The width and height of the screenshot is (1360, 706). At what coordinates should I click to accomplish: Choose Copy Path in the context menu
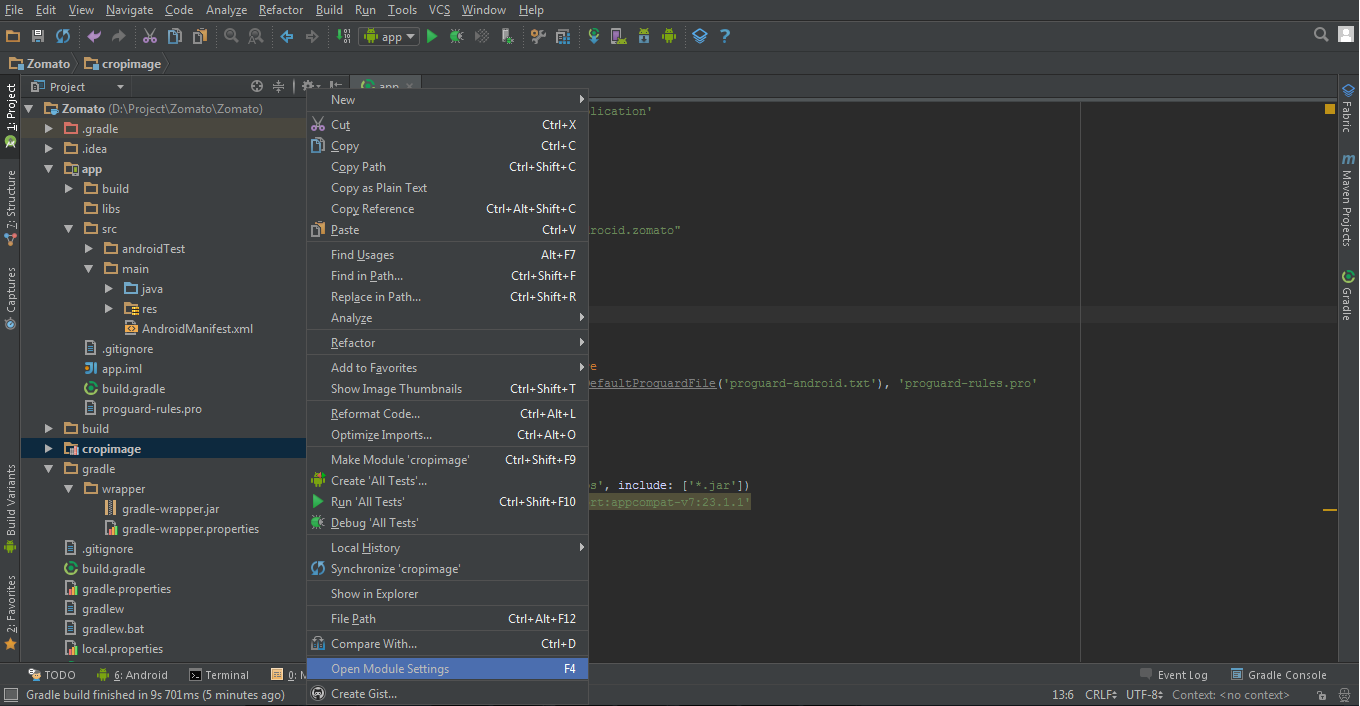coord(447,167)
